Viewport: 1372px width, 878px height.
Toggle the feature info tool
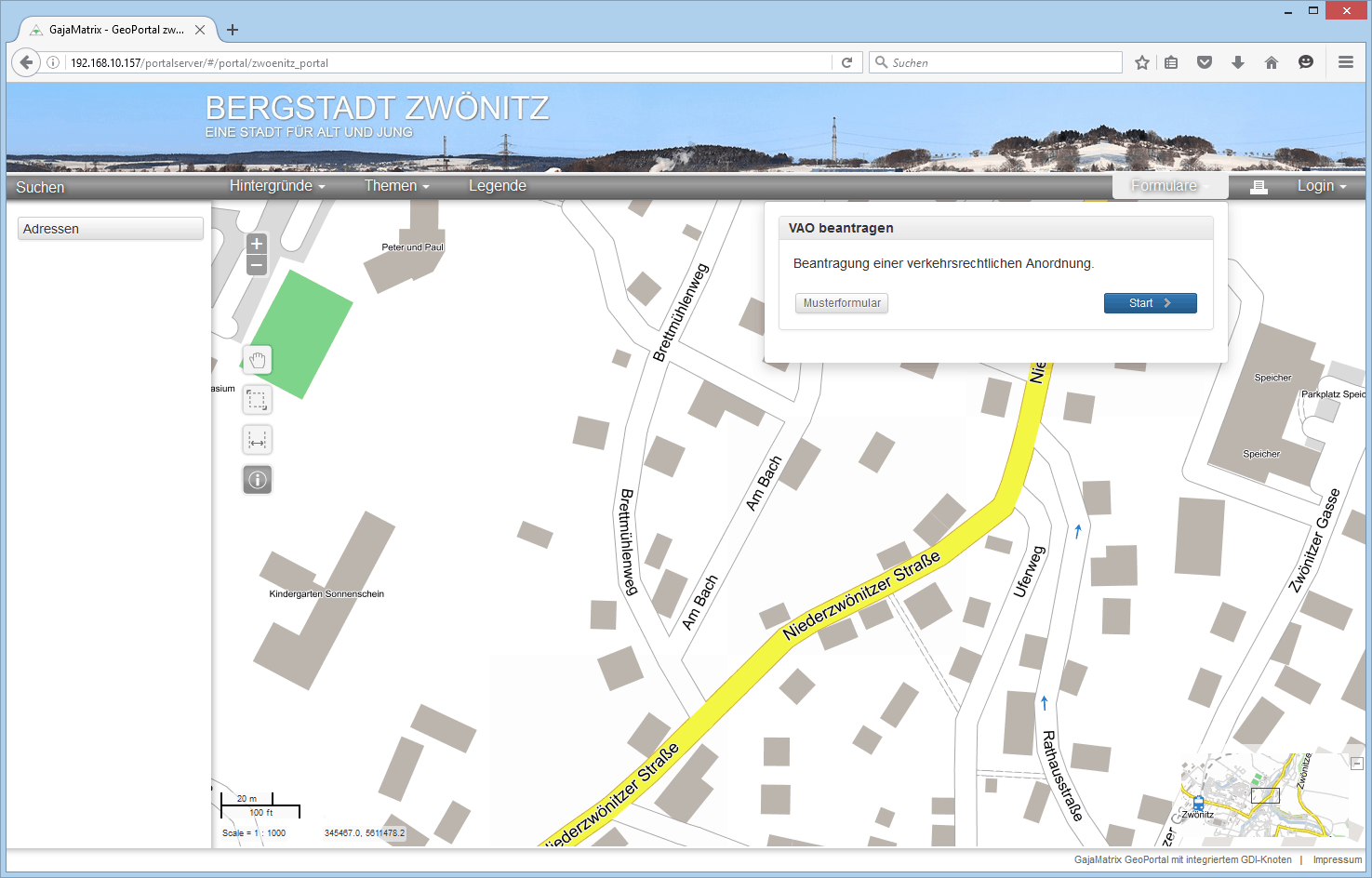tap(258, 480)
